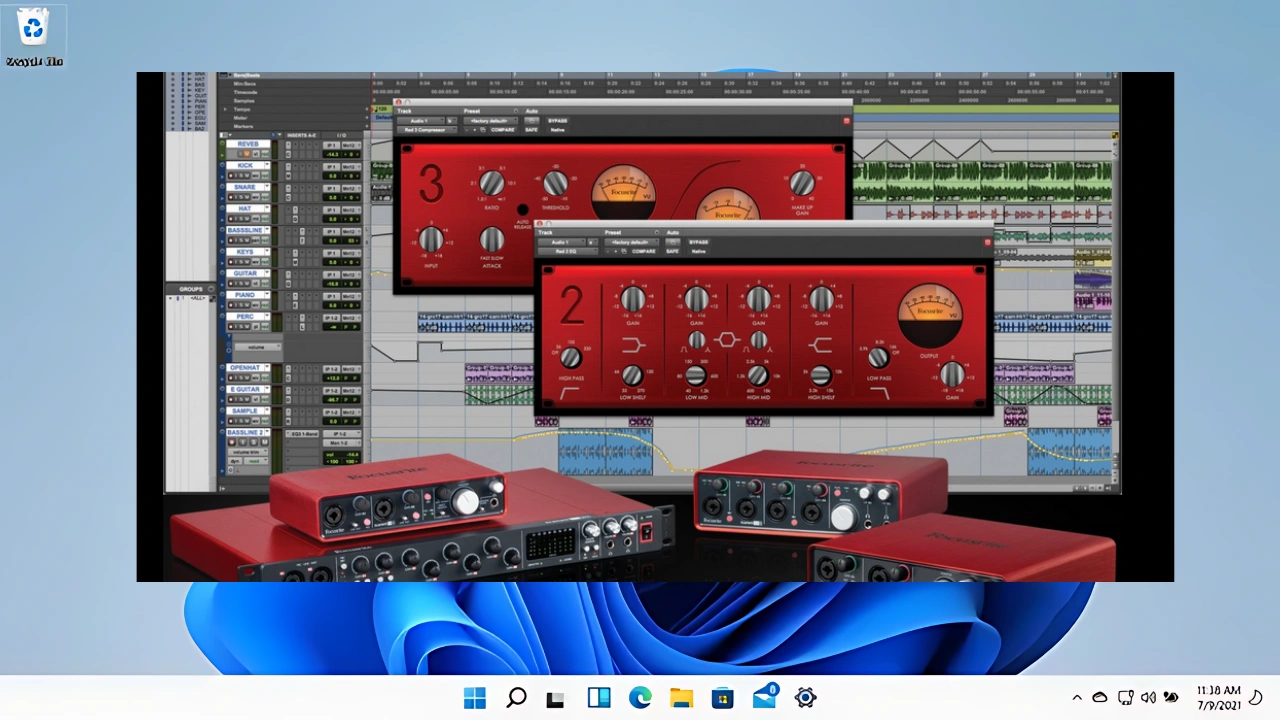Toggle BYPASS in the Red 2 EQ window
This screenshot has height=720, width=1280.
[699, 242]
